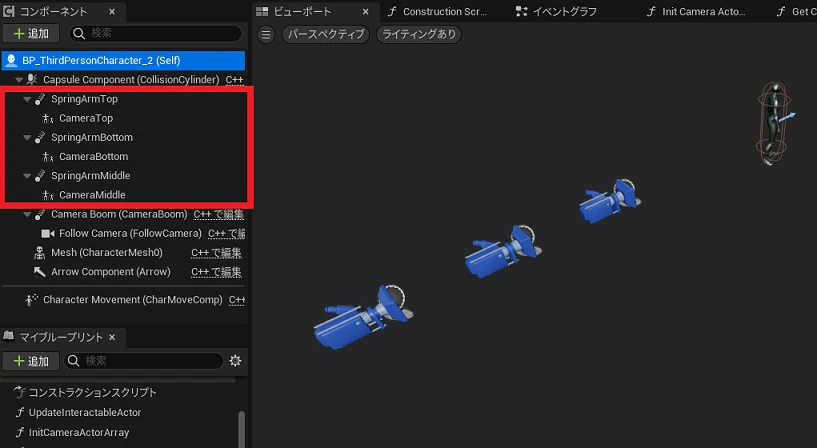
Task: Open the Perspective view mode dropdown
Action: coord(326,34)
